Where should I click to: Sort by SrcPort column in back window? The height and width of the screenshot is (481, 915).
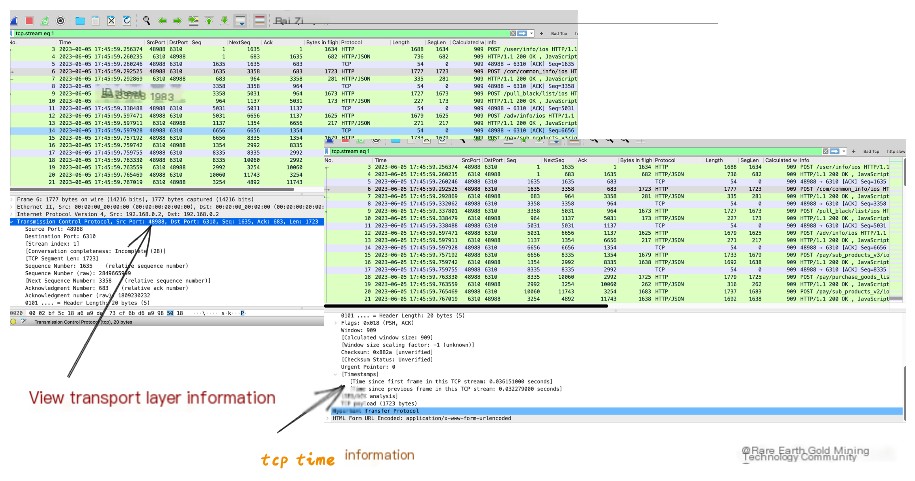tap(156, 42)
